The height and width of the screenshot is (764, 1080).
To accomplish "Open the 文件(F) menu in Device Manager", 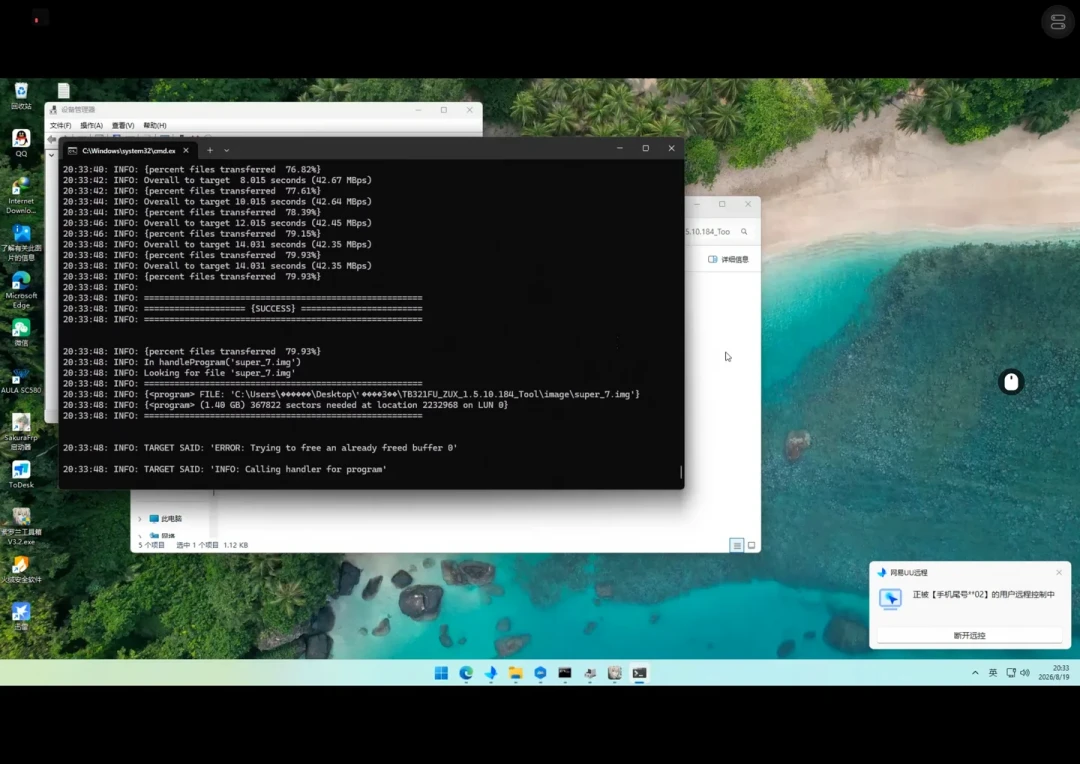I will click(61, 125).
